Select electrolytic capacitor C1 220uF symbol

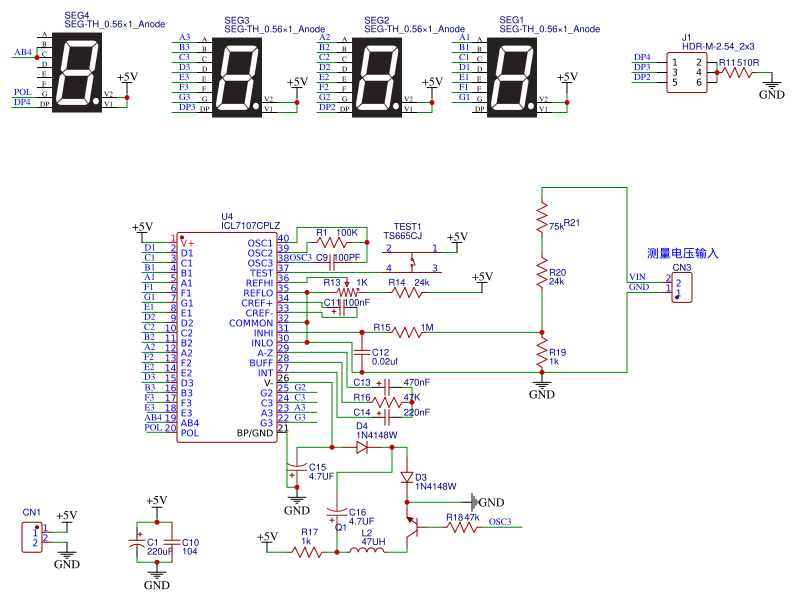137,542
